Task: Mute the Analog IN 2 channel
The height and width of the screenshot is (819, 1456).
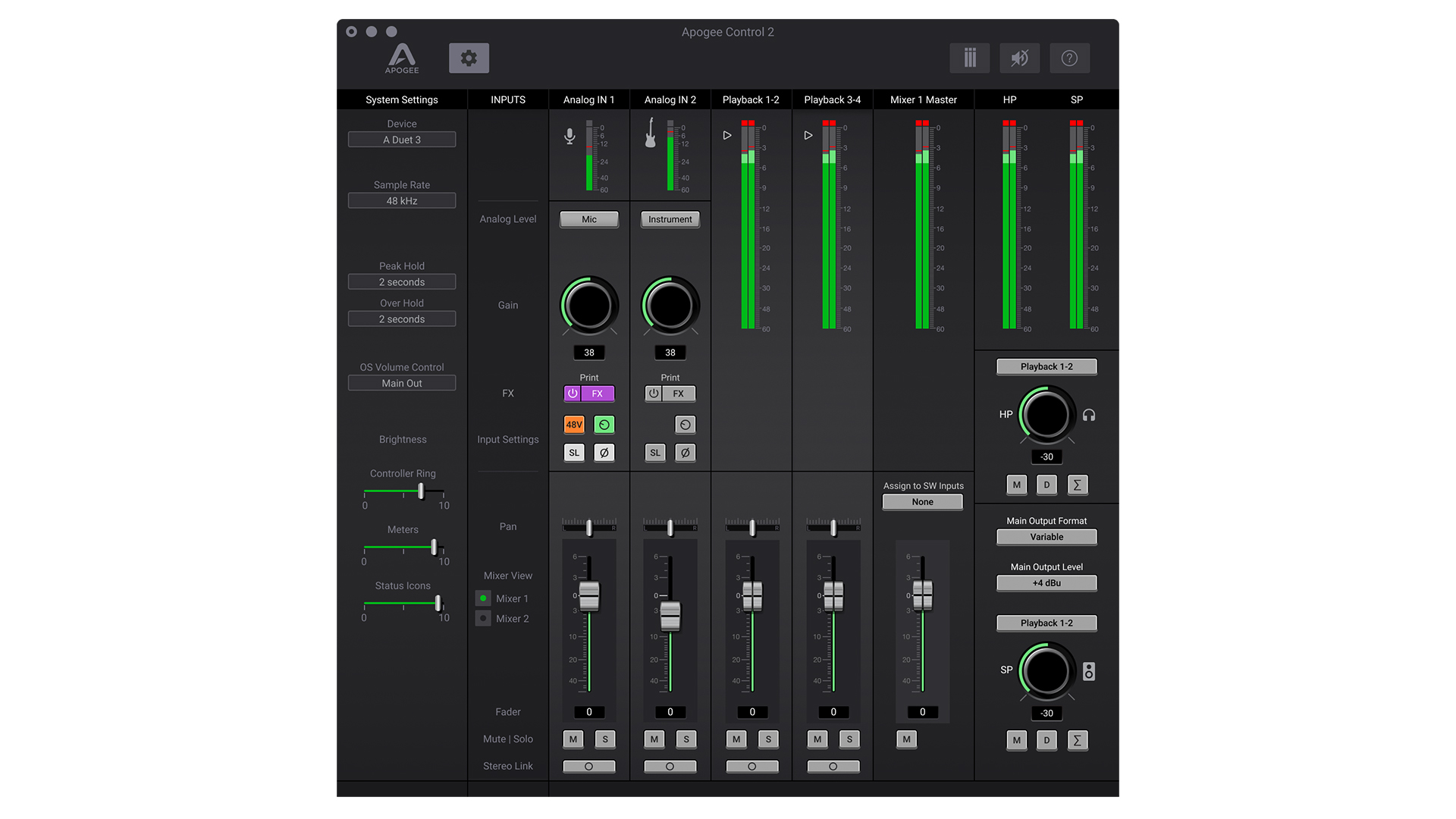Action: (x=654, y=739)
